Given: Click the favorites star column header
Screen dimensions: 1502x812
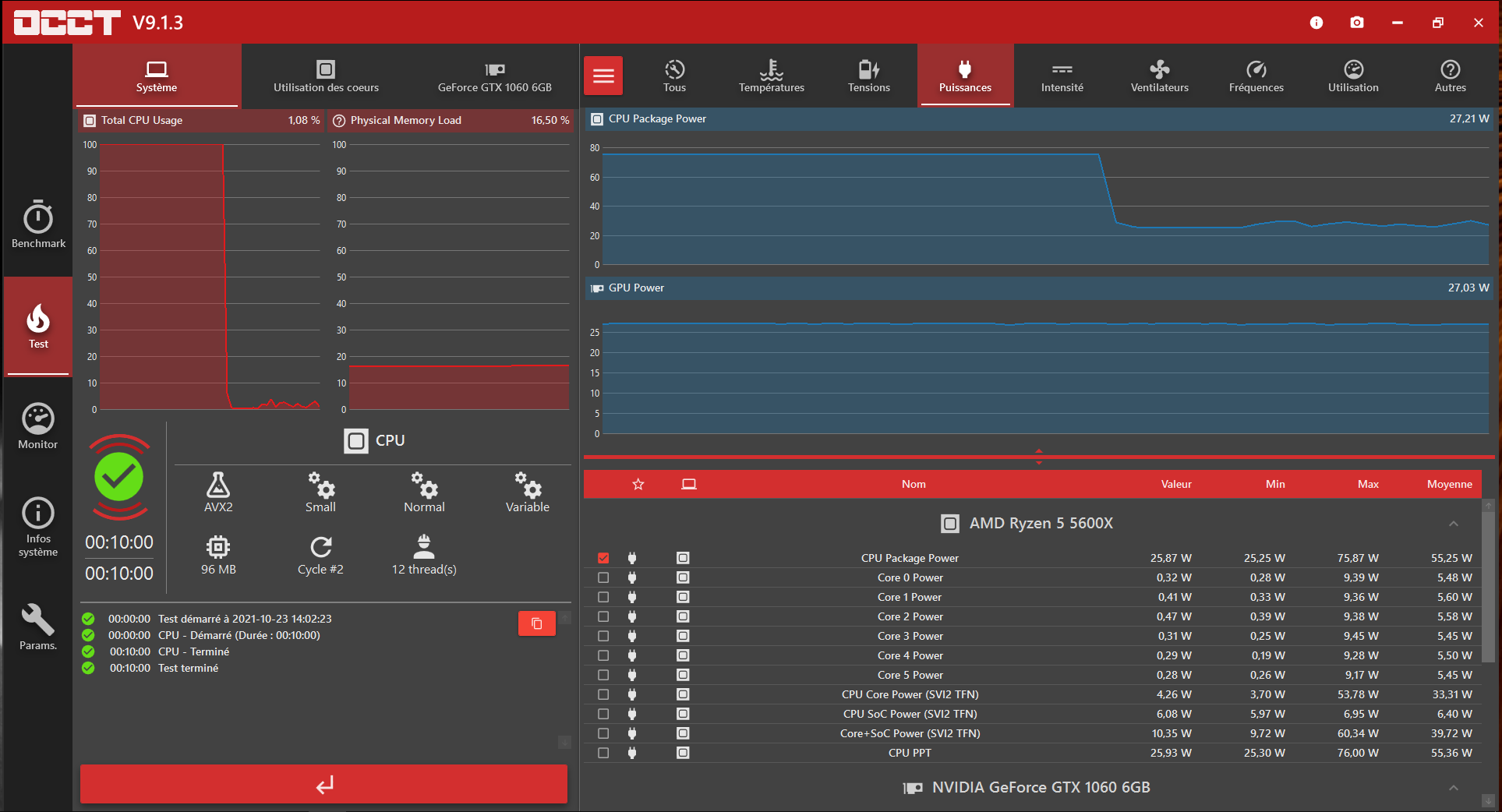Looking at the screenshot, I should click(638, 484).
